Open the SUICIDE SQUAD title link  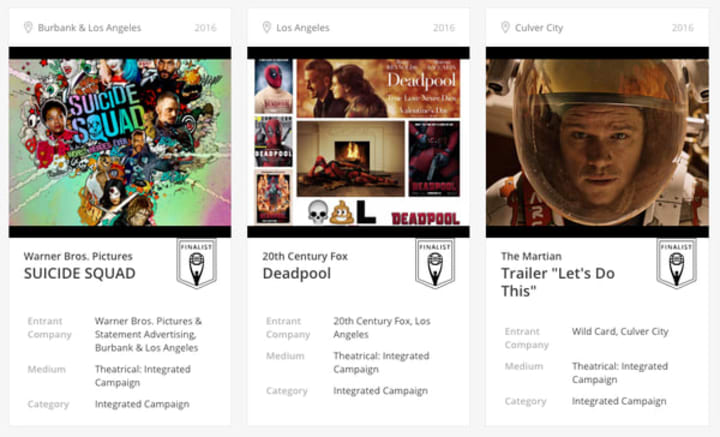coord(79,274)
